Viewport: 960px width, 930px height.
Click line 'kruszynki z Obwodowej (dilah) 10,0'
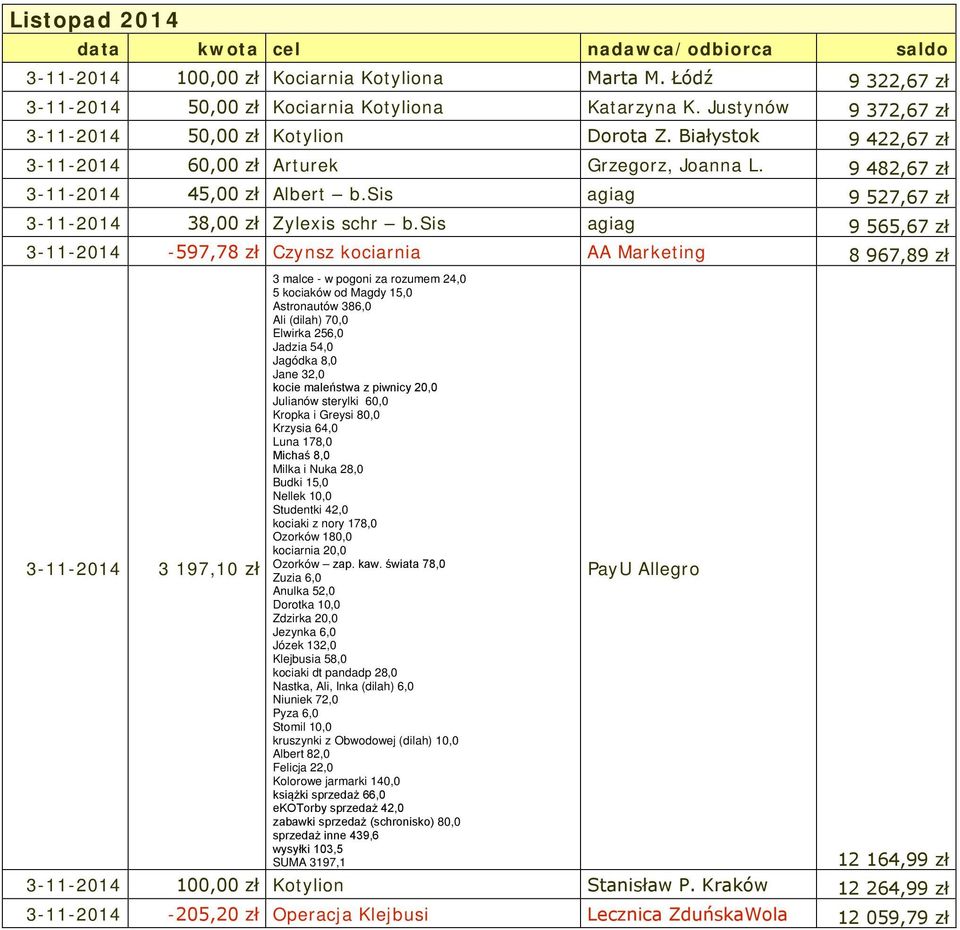tap(365, 741)
